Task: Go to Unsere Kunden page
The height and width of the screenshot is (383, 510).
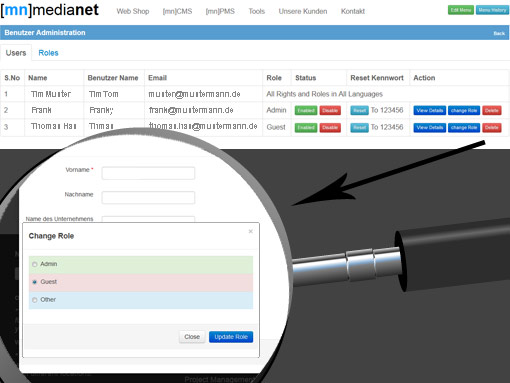Action: coord(303,11)
